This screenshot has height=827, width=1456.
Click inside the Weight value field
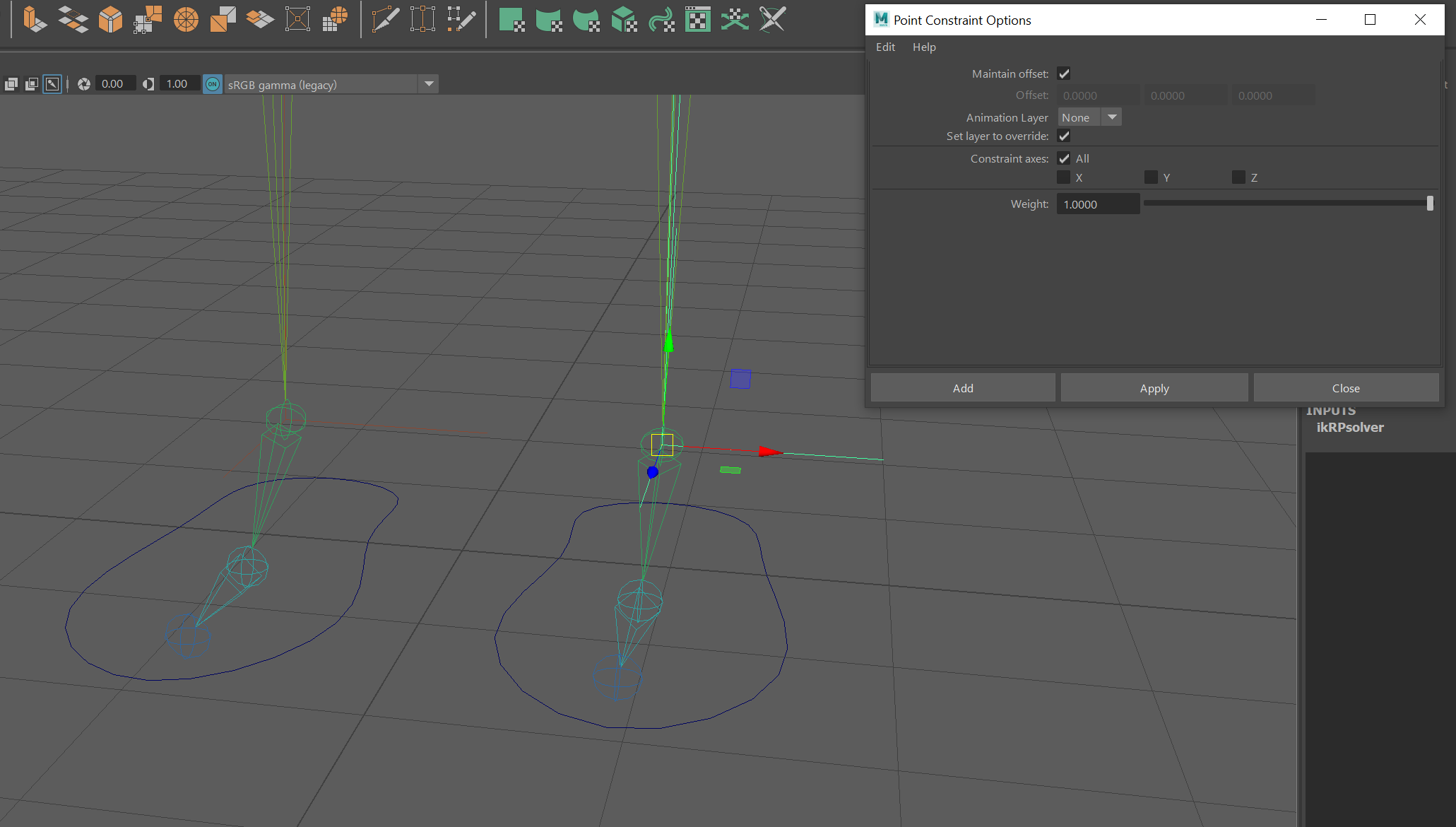pos(1097,204)
